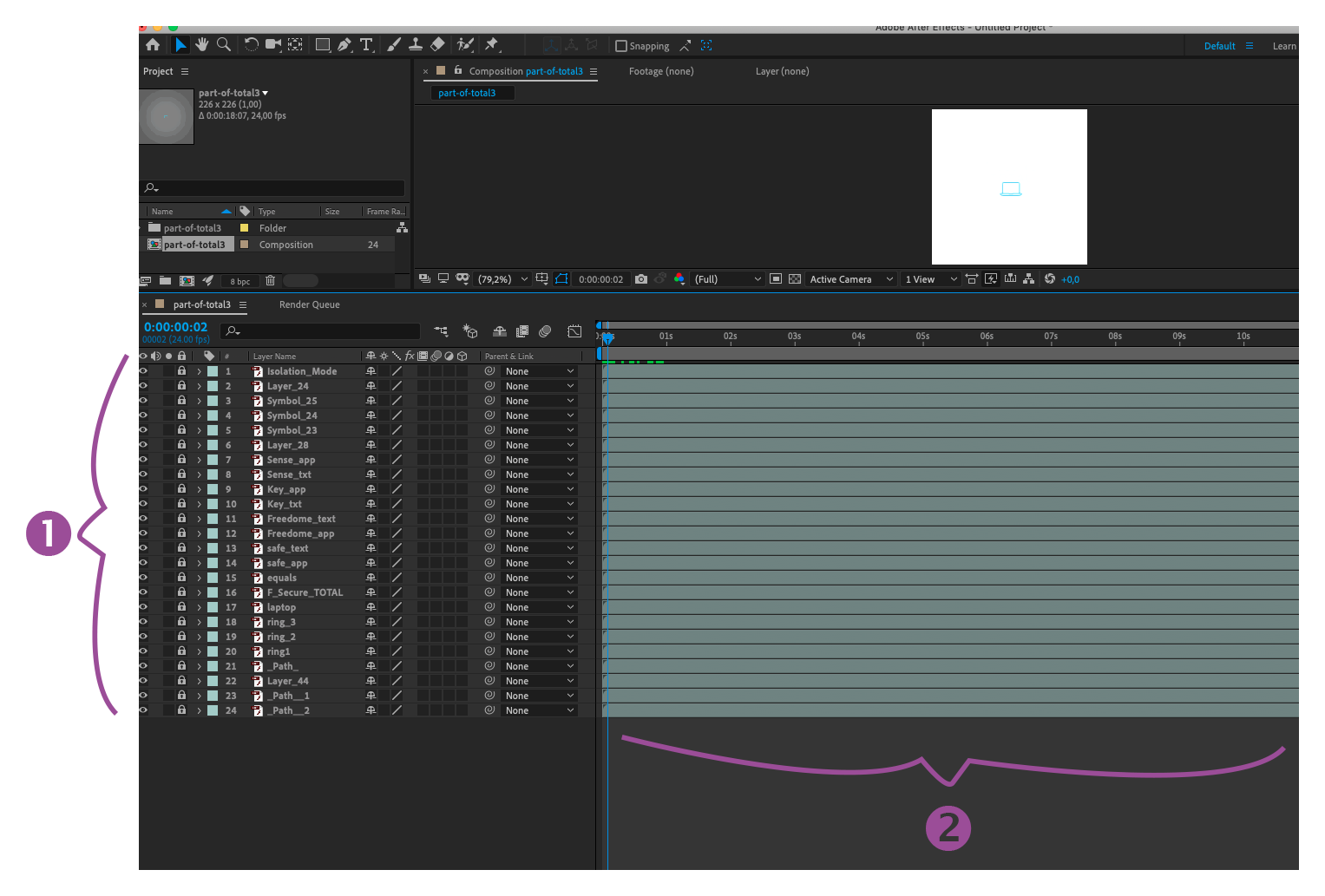Select the Pan Behind anchor point tool

[295, 44]
